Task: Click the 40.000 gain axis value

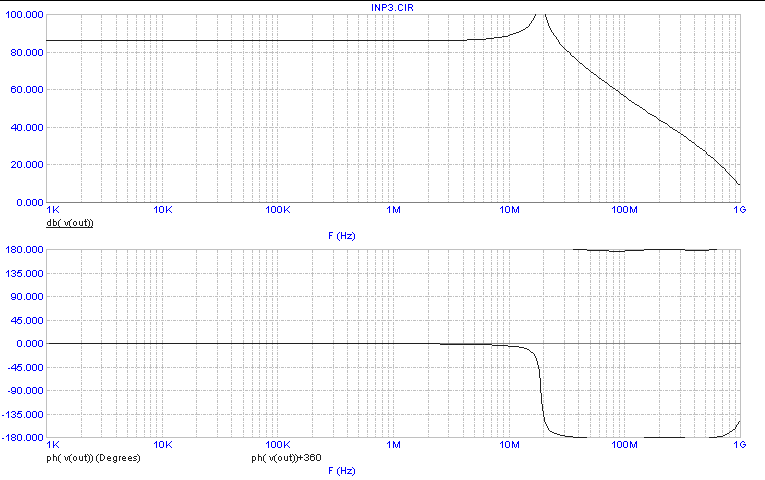Action: 27,127
